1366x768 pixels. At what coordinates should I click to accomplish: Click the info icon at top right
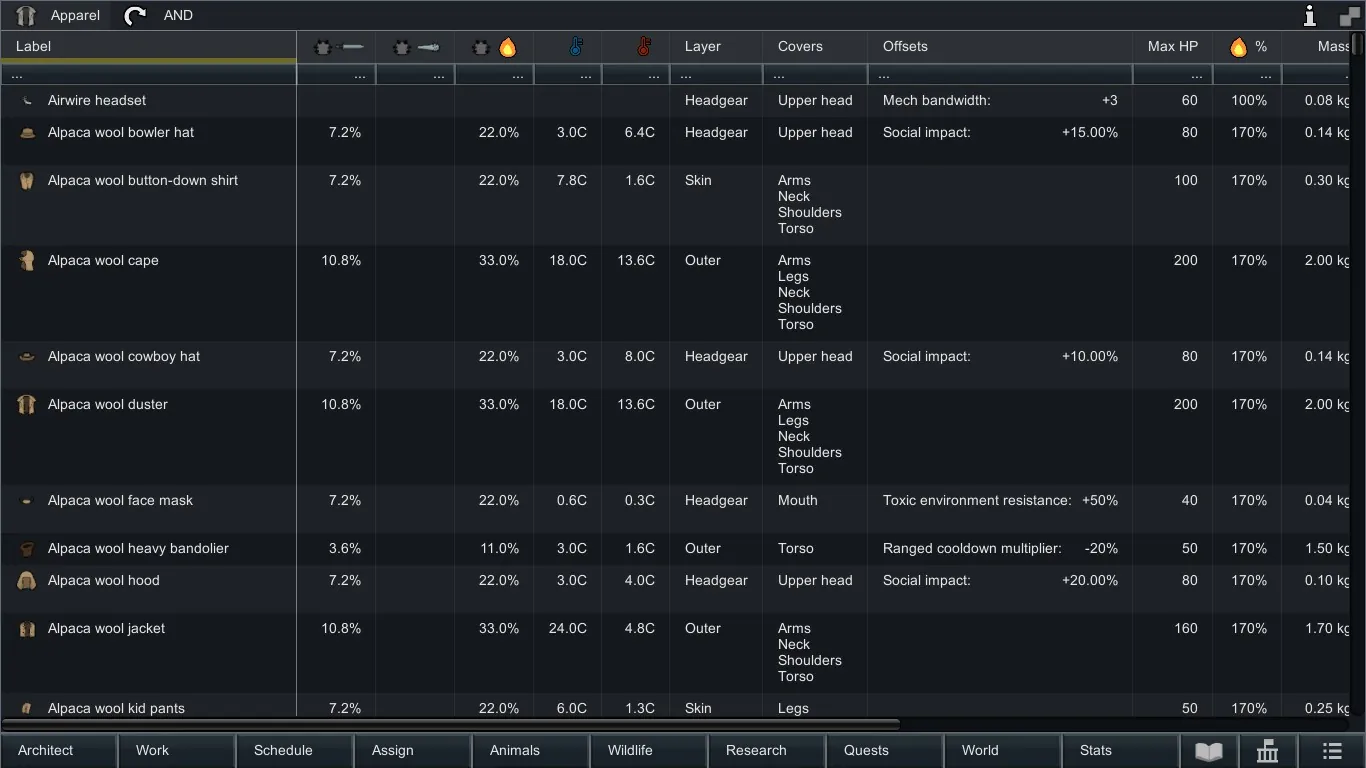[x=1309, y=15]
